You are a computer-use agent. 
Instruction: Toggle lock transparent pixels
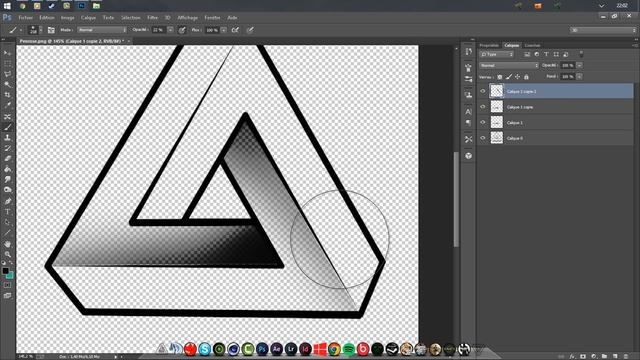coord(500,77)
